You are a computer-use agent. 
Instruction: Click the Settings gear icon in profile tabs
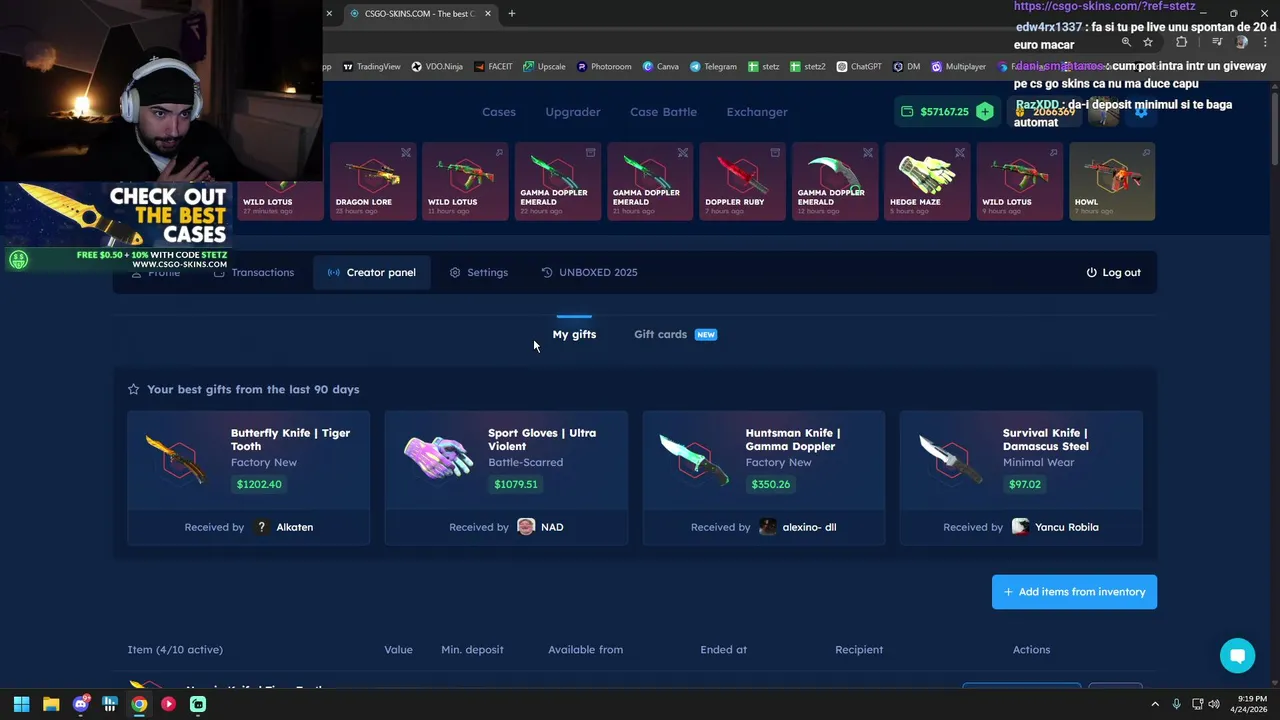click(x=455, y=272)
